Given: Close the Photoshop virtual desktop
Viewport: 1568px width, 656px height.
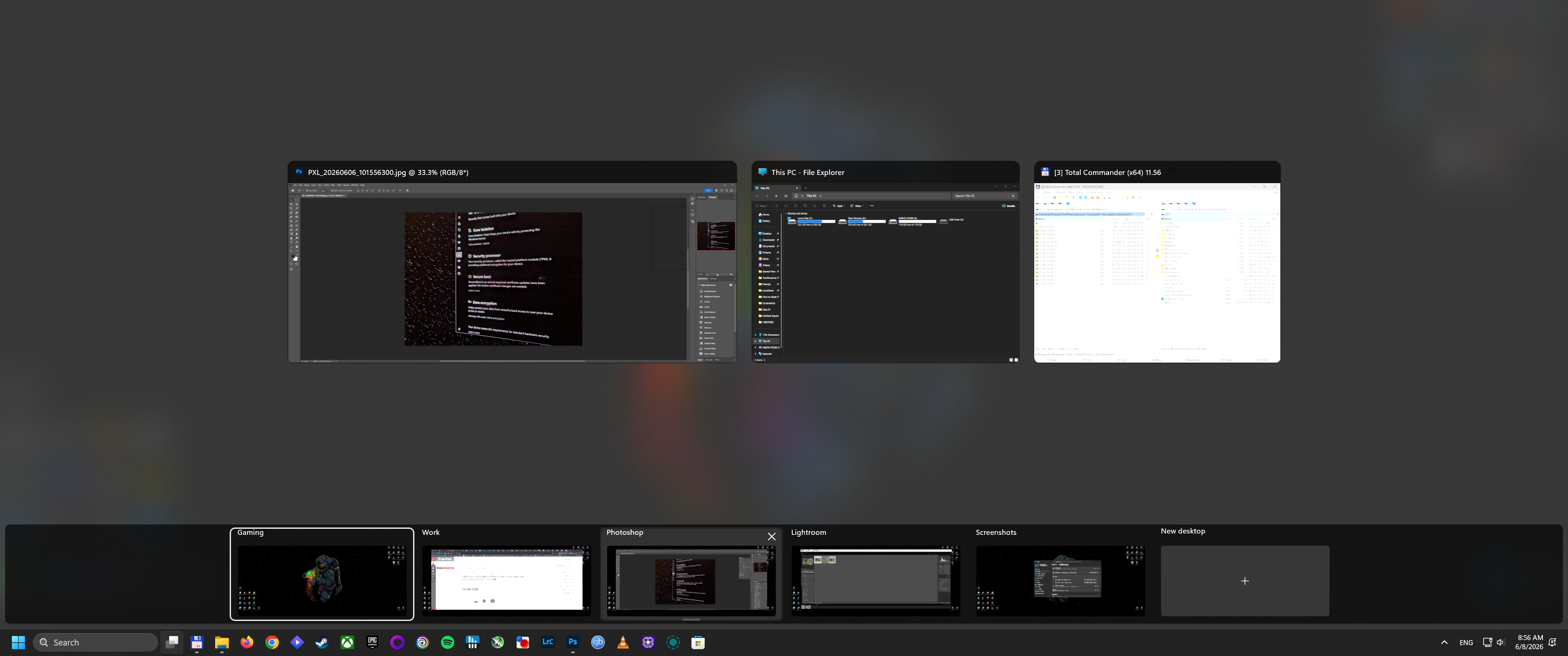Looking at the screenshot, I should tap(771, 536).
